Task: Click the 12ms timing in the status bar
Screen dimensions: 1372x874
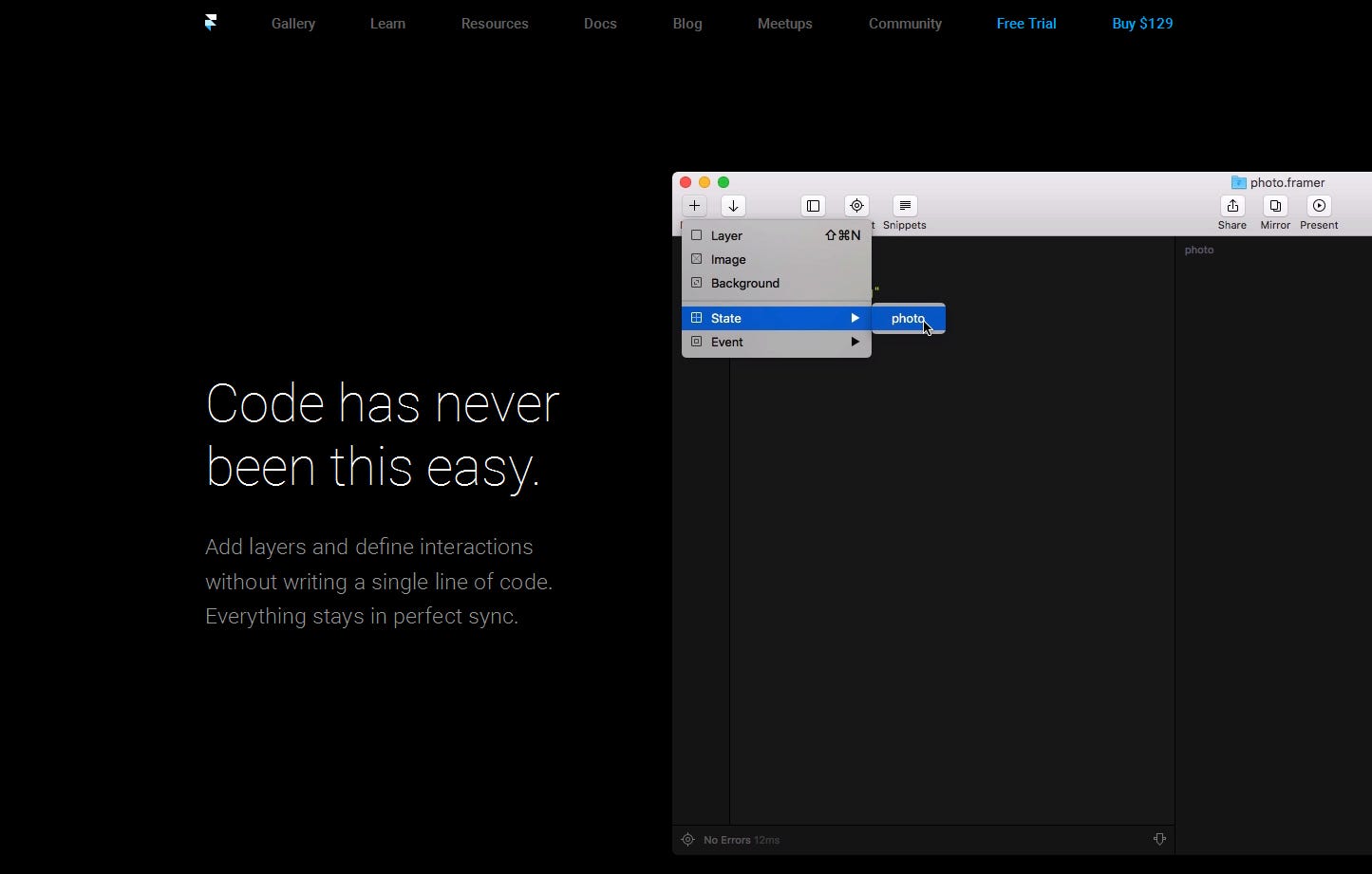Action: pos(767,840)
